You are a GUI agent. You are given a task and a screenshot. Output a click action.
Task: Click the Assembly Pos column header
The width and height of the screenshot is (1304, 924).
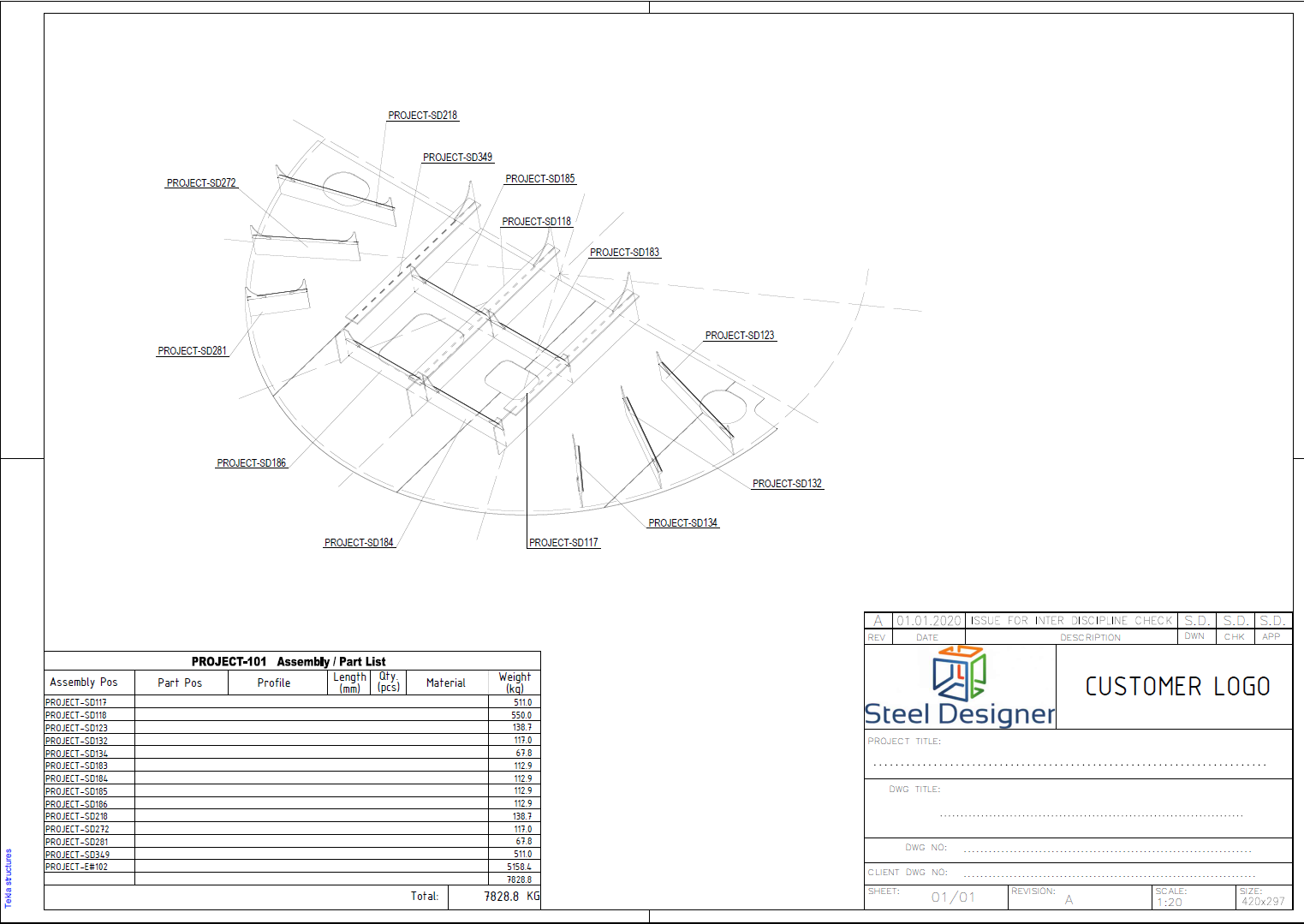point(84,683)
